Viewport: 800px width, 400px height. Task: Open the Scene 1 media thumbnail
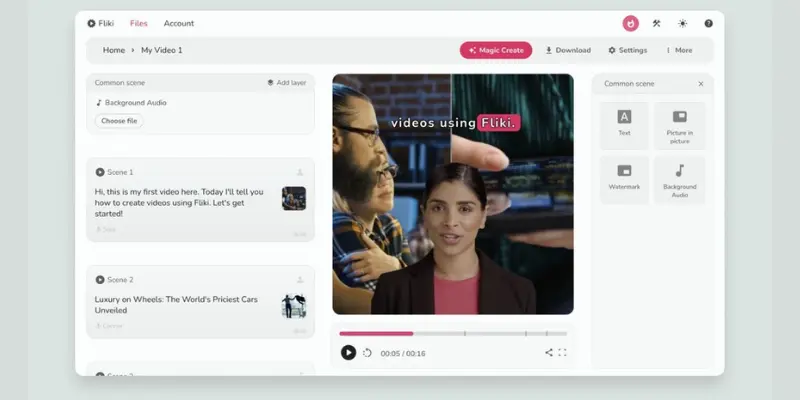(294, 198)
